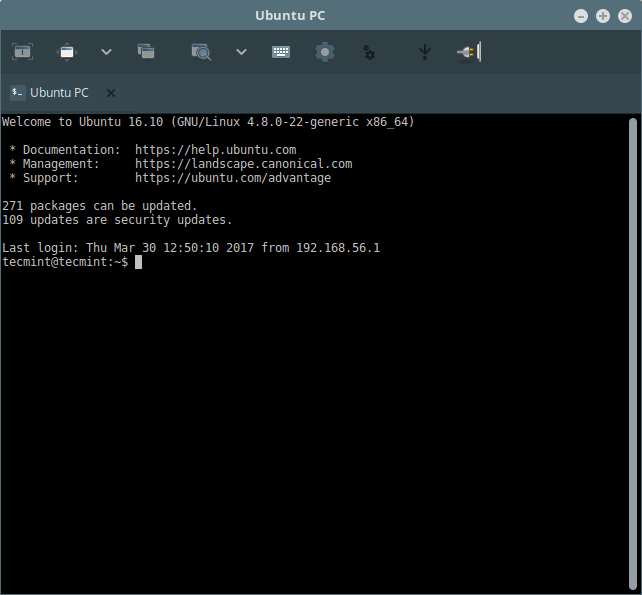Image resolution: width=642 pixels, height=595 pixels.
Task: Click the resize window to fit icon
Action: [22, 52]
